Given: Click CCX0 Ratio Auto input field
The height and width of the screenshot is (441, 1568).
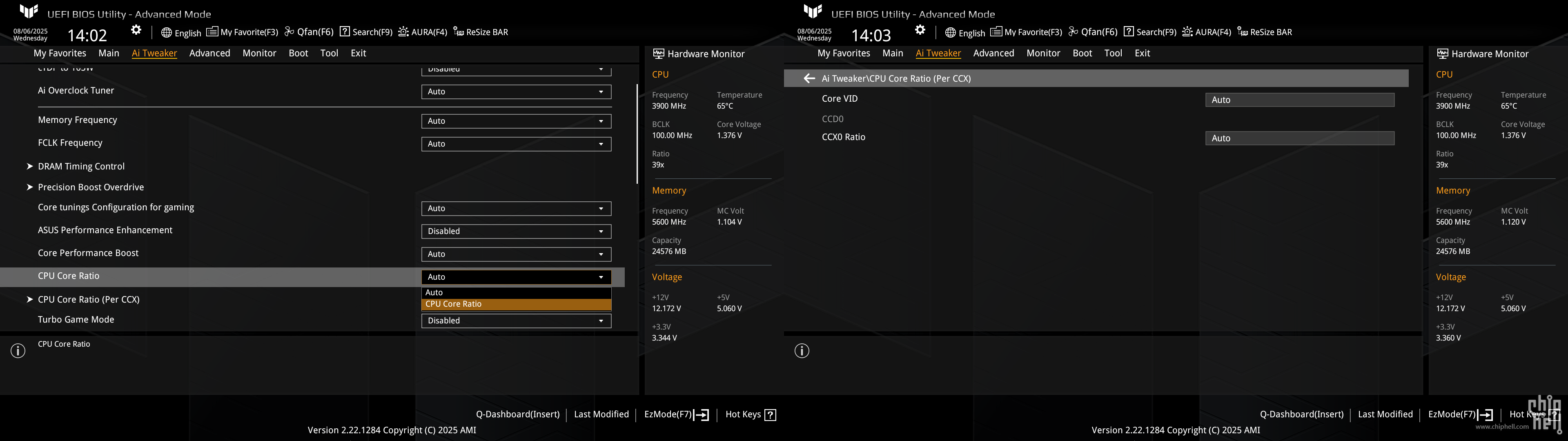Looking at the screenshot, I should pyautogui.click(x=1300, y=138).
